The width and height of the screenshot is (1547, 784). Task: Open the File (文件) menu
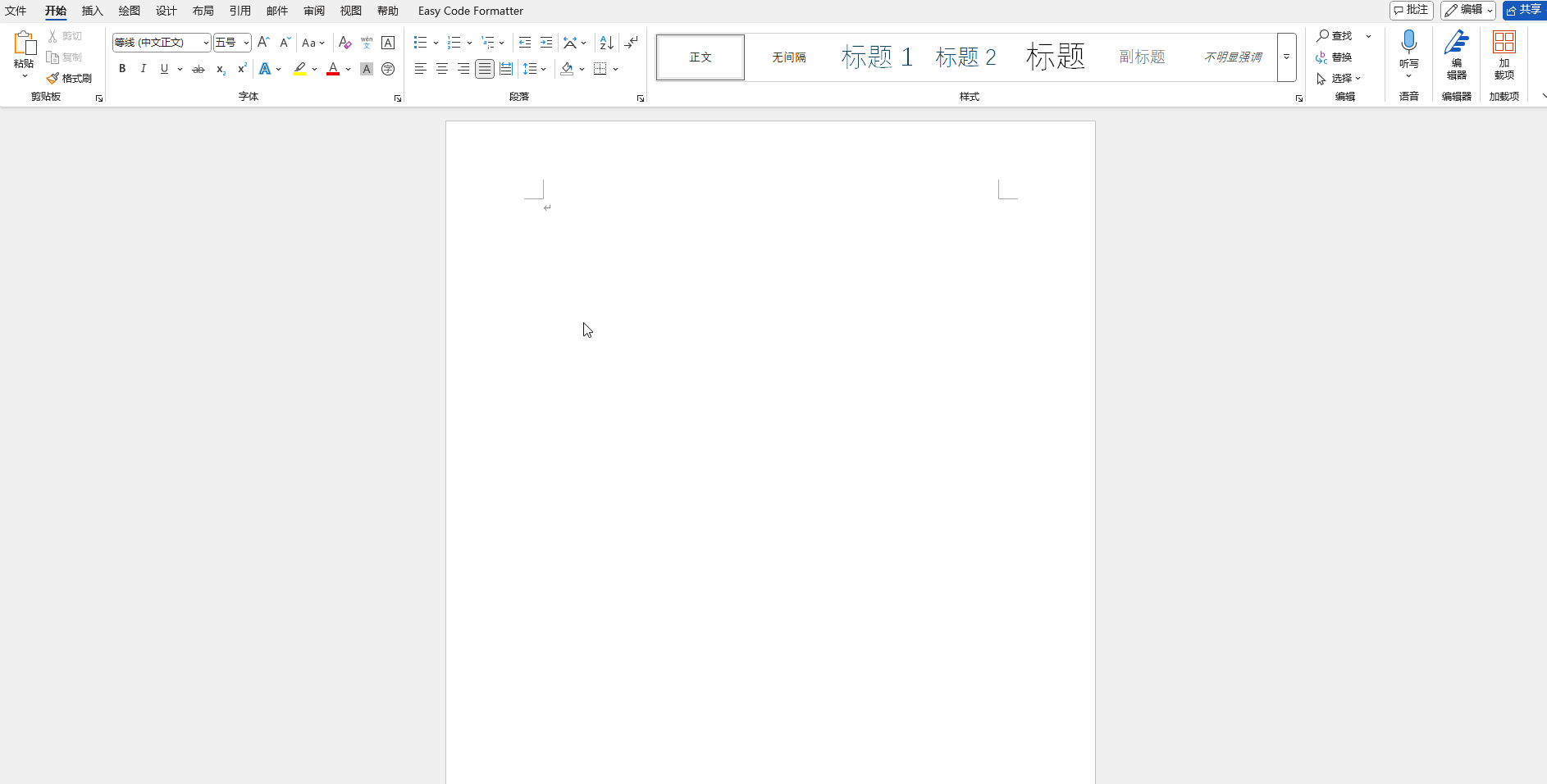16,11
